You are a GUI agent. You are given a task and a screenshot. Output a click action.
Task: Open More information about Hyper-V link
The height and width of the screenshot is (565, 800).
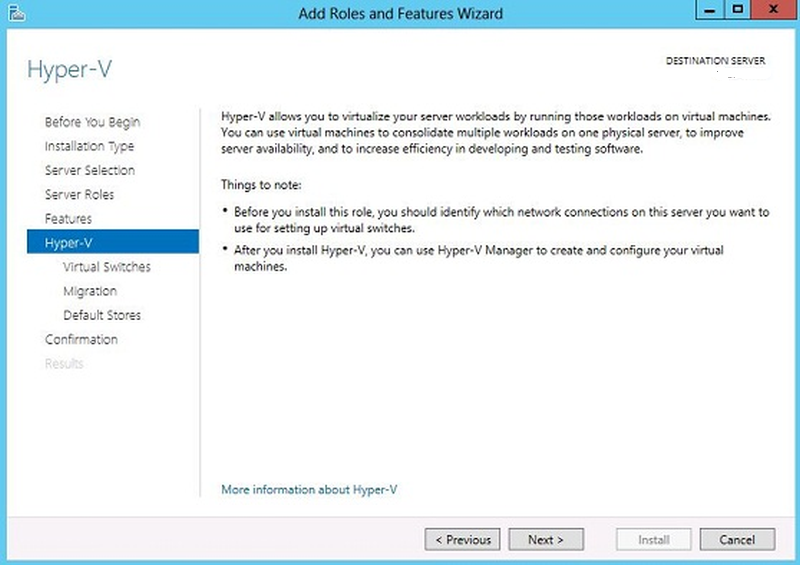(309, 490)
